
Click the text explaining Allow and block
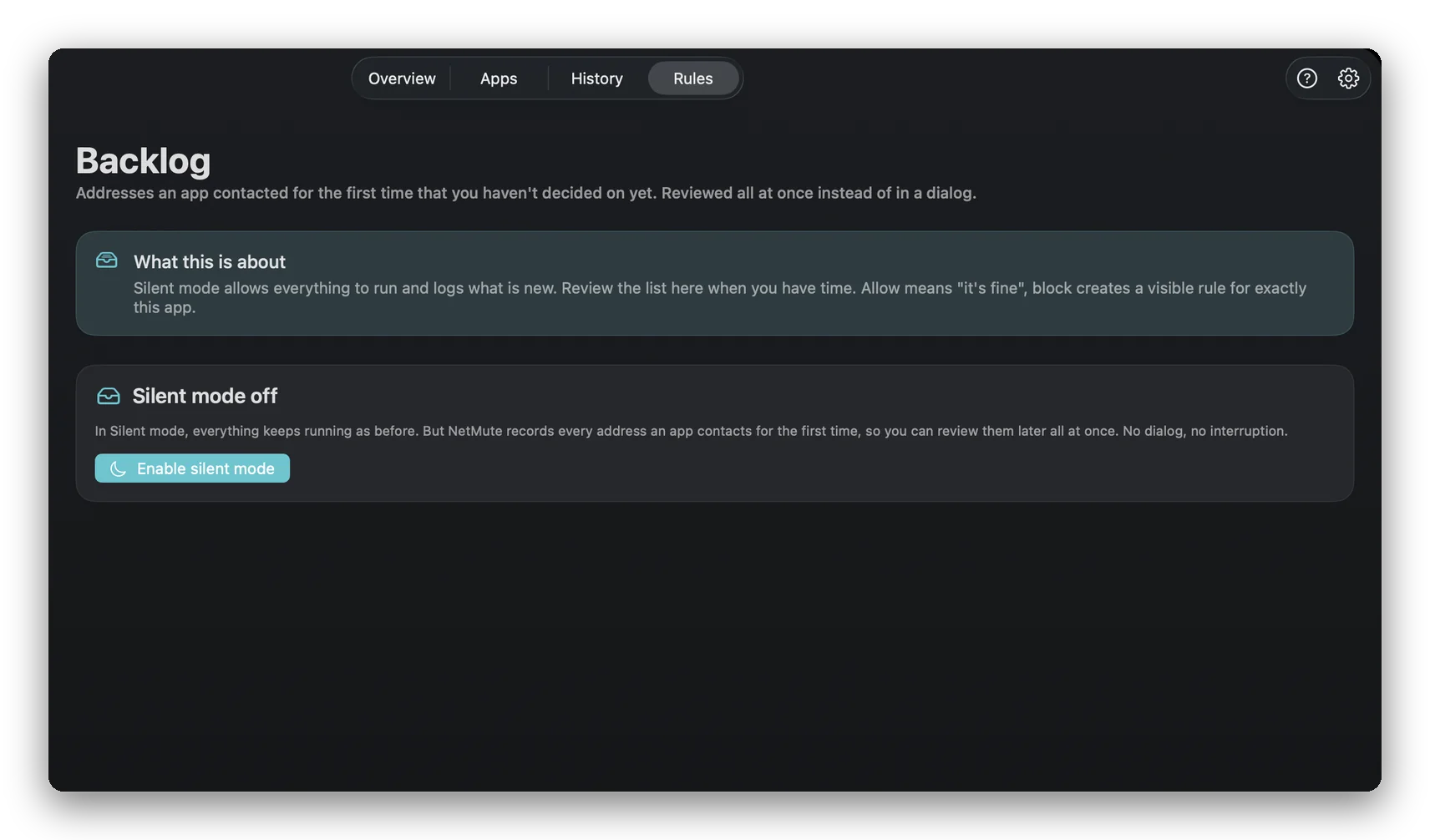coord(720,297)
